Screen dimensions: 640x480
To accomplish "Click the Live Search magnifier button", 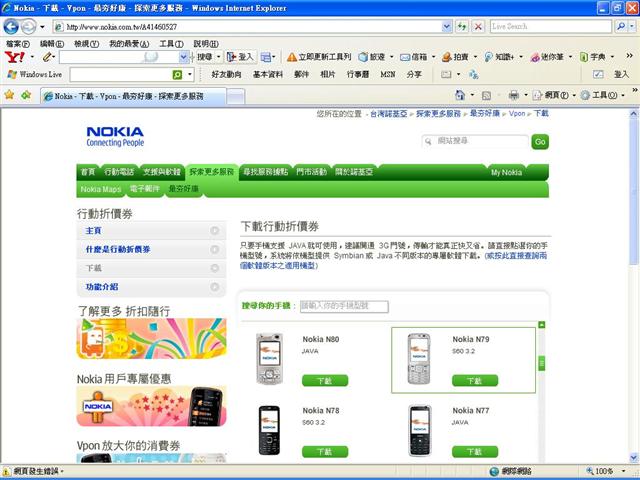I will point(621,27).
